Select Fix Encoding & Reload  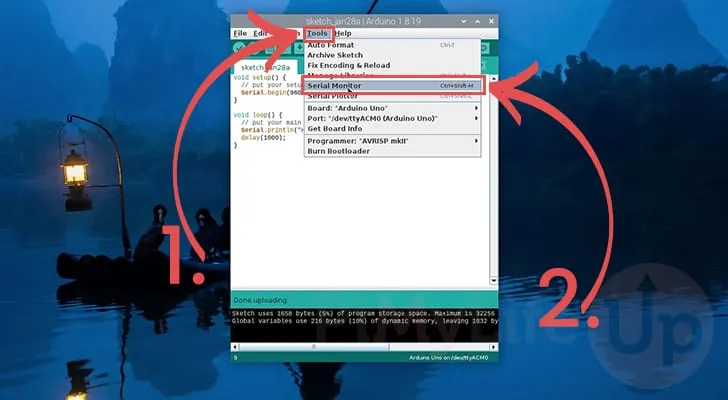(392, 65)
